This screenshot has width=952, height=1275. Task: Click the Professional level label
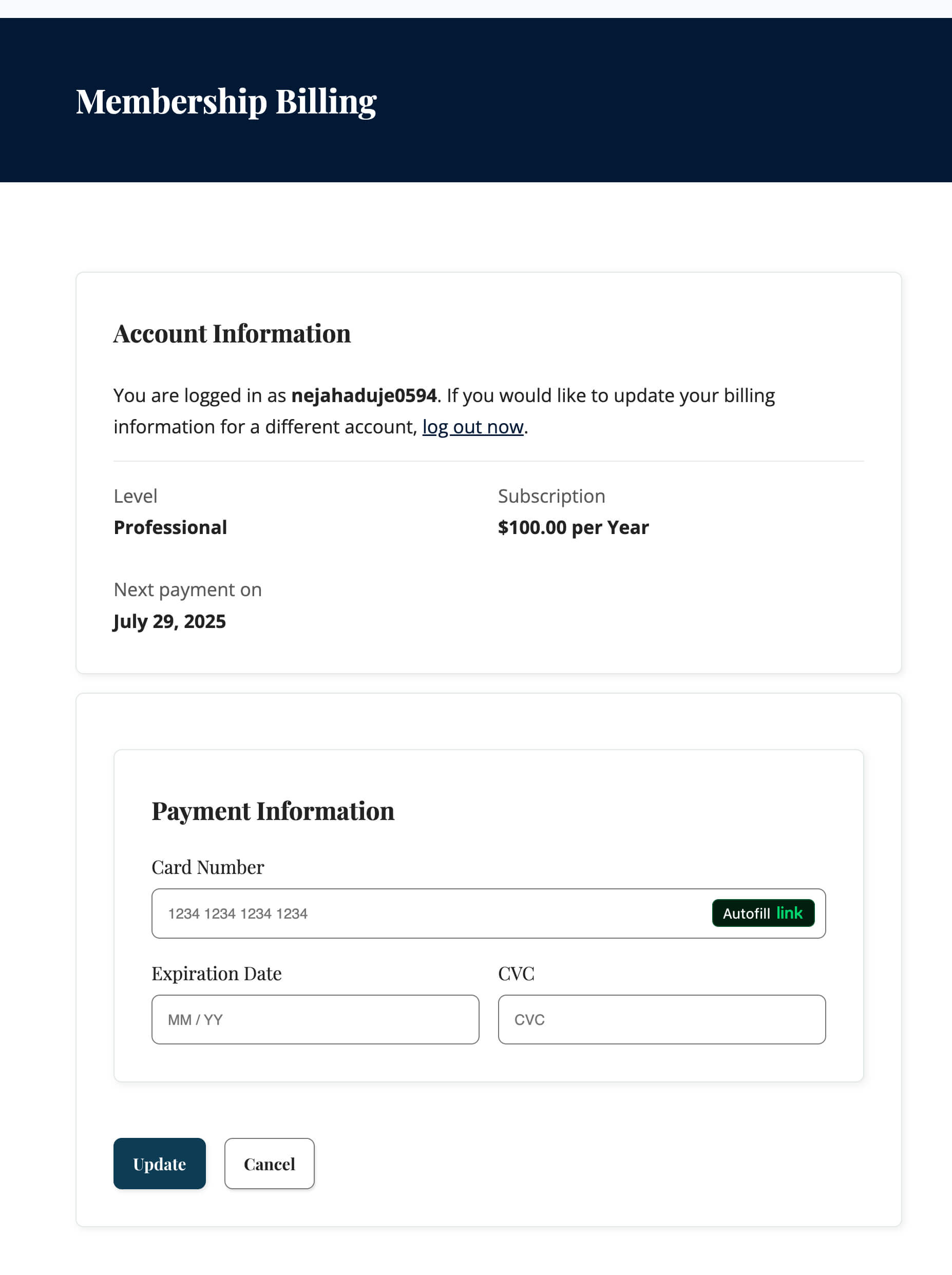point(170,527)
